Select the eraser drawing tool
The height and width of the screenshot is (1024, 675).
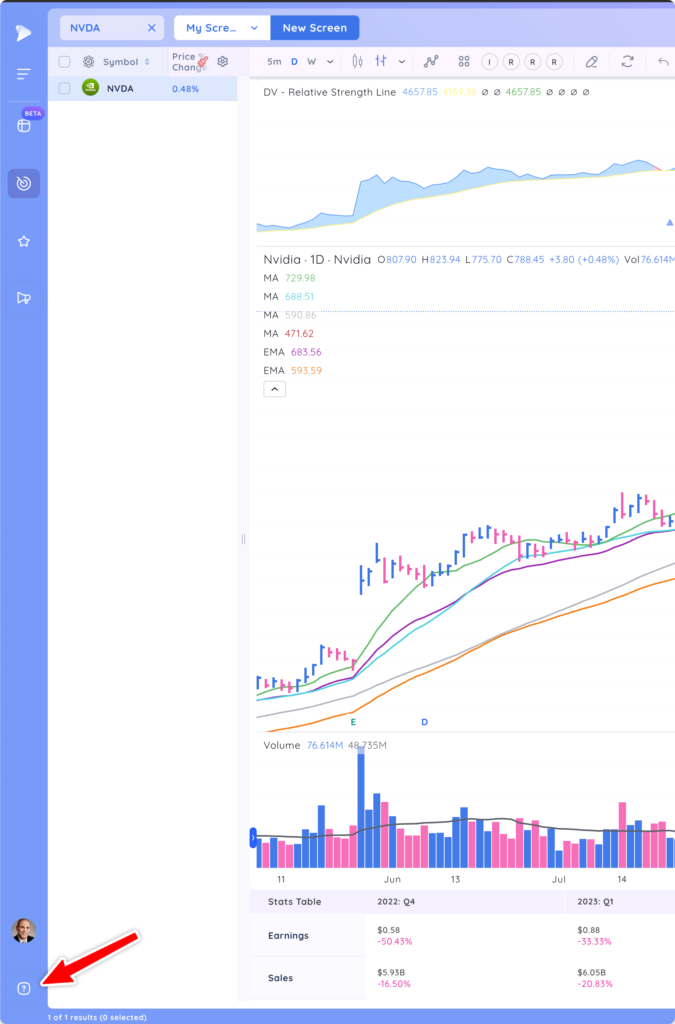(591, 61)
